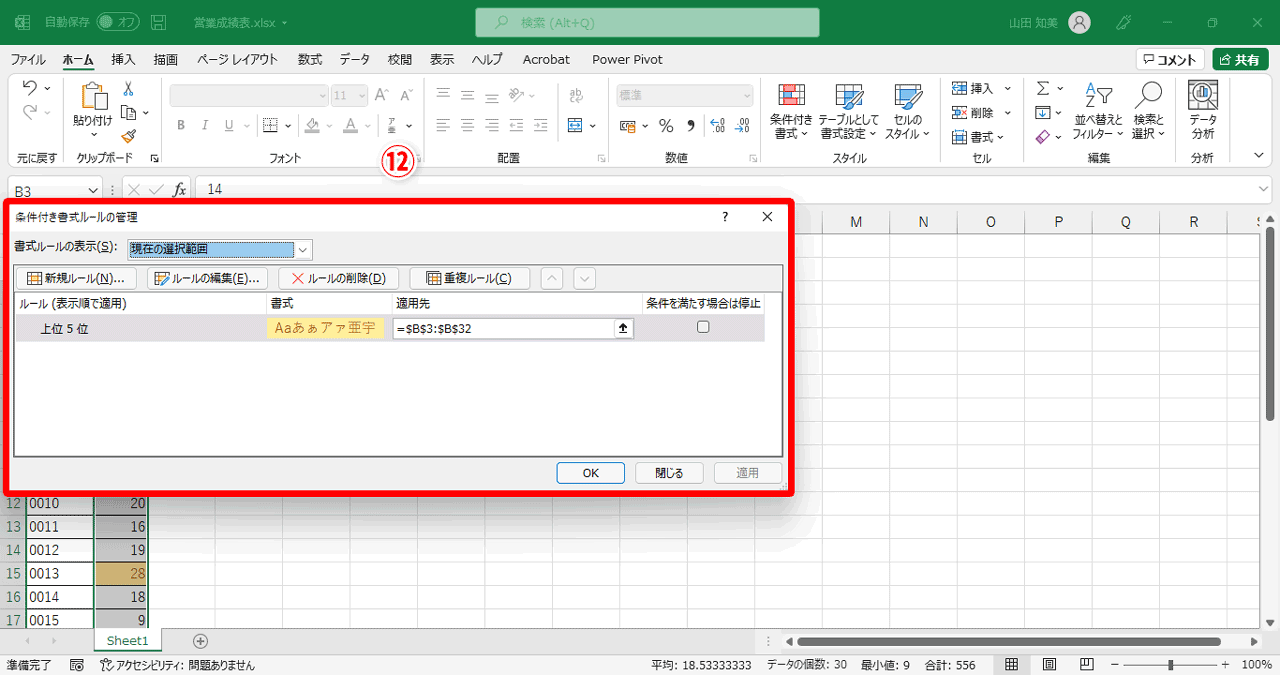This screenshot has width=1280, height=675.
Task: Click the search box 検索 (Alt+Q)
Action: (647, 22)
